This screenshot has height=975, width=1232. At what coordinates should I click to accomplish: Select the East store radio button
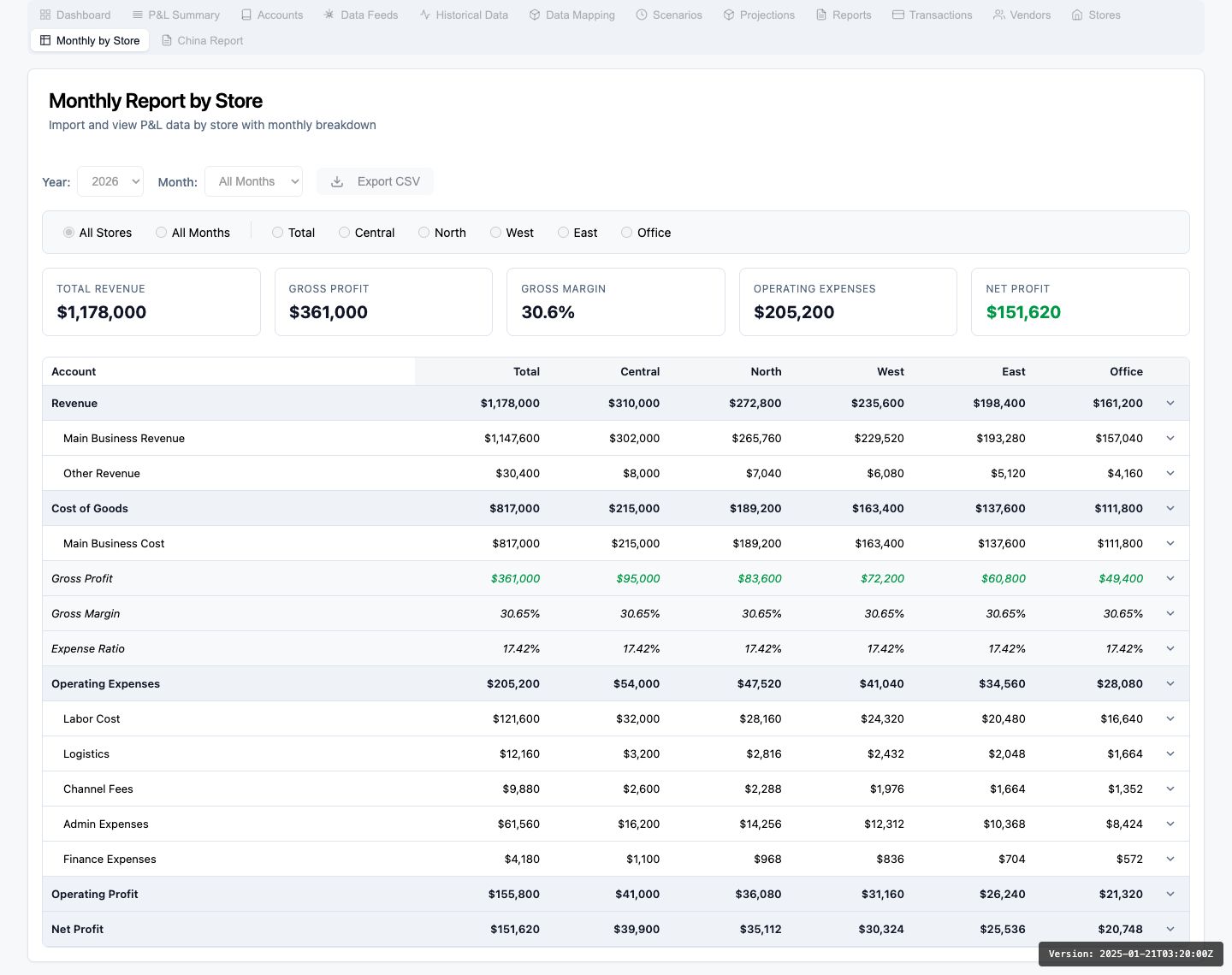[x=563, y=233]
